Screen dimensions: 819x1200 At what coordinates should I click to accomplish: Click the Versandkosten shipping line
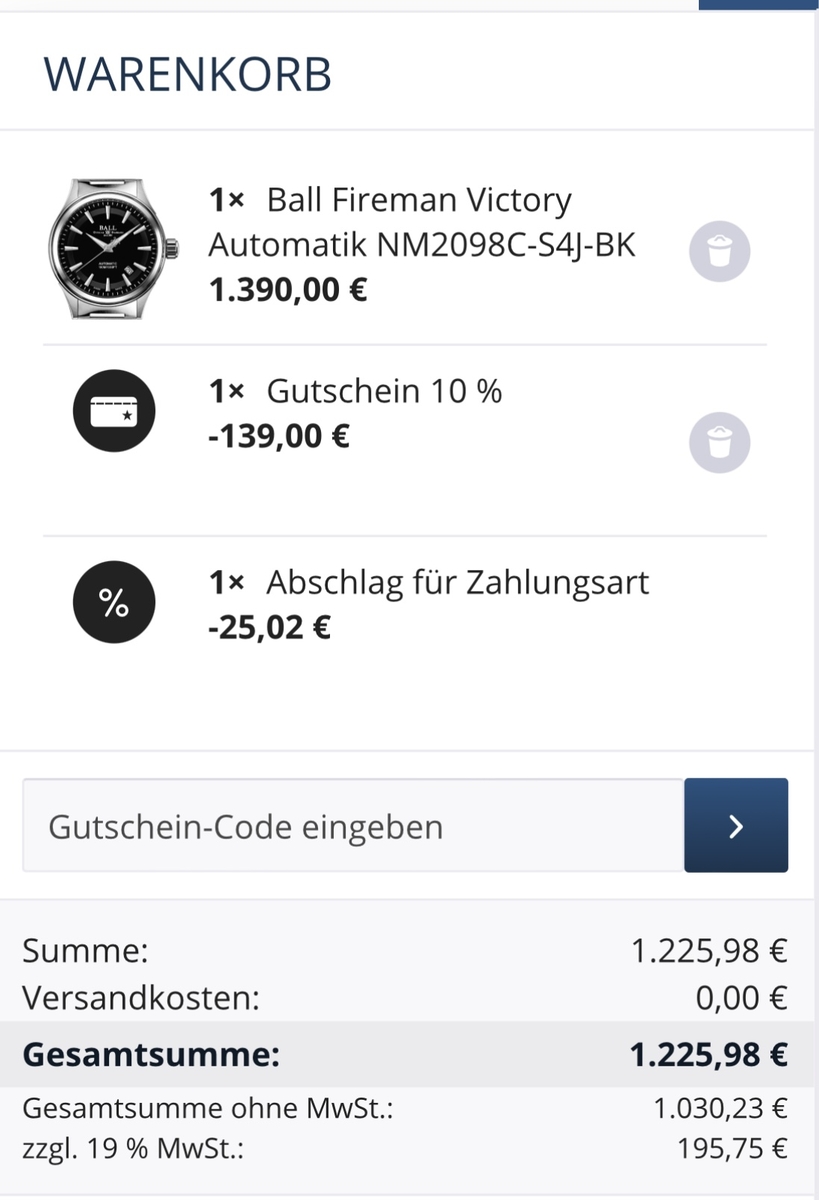coord(405,998)
